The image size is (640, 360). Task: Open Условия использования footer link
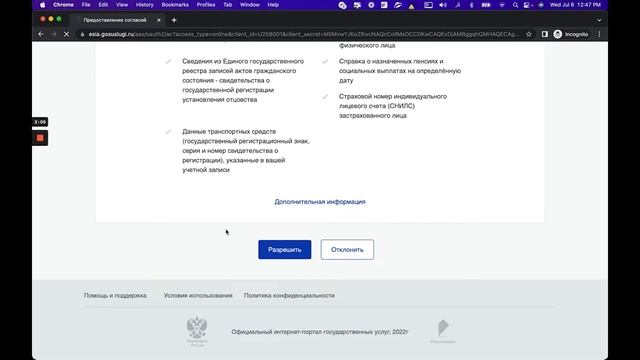pyautogui.click(x=198, y=295)
